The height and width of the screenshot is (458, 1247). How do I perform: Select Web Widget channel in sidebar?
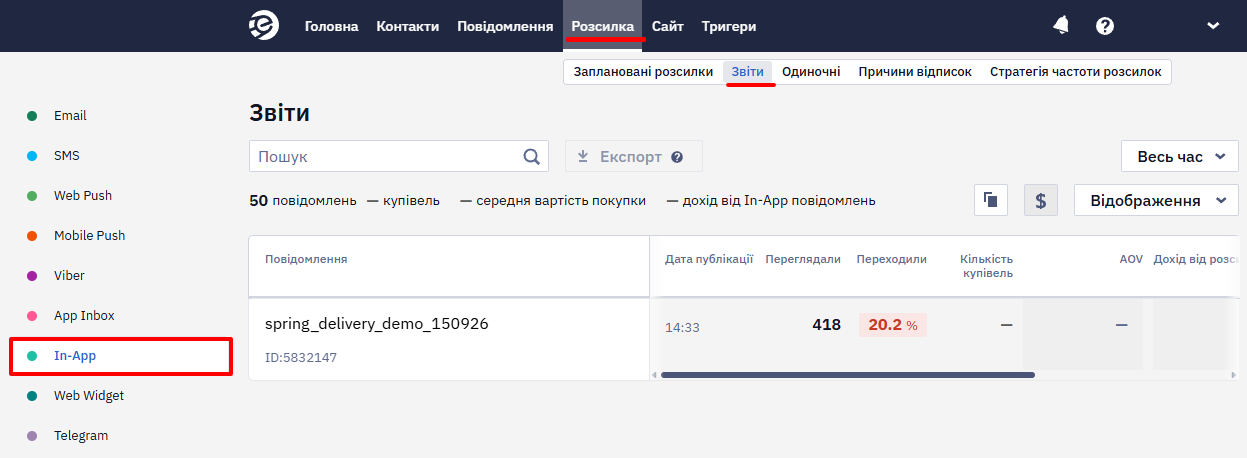(89, 396)
